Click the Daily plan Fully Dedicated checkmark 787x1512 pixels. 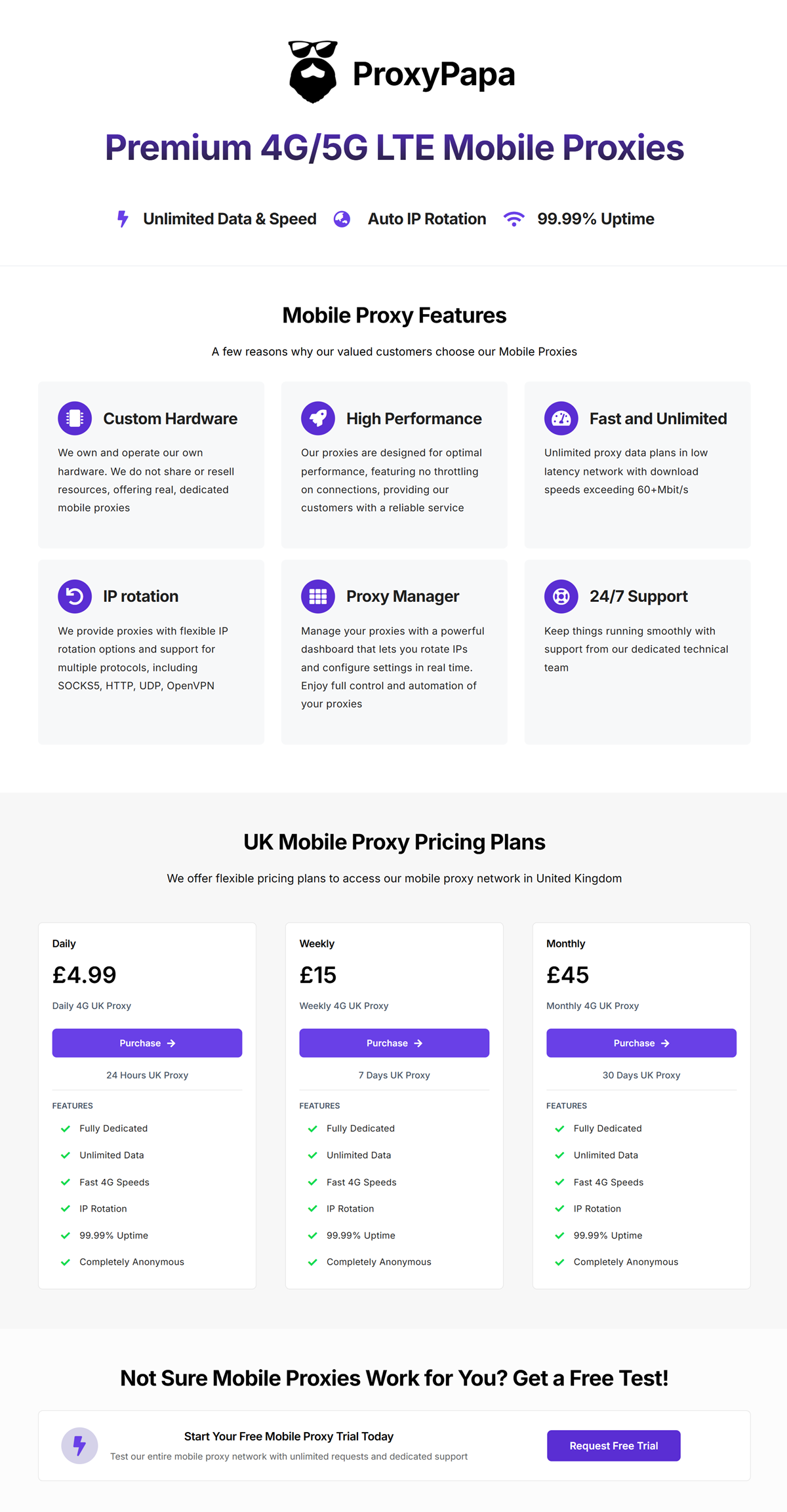click(x=66, y=1128)
